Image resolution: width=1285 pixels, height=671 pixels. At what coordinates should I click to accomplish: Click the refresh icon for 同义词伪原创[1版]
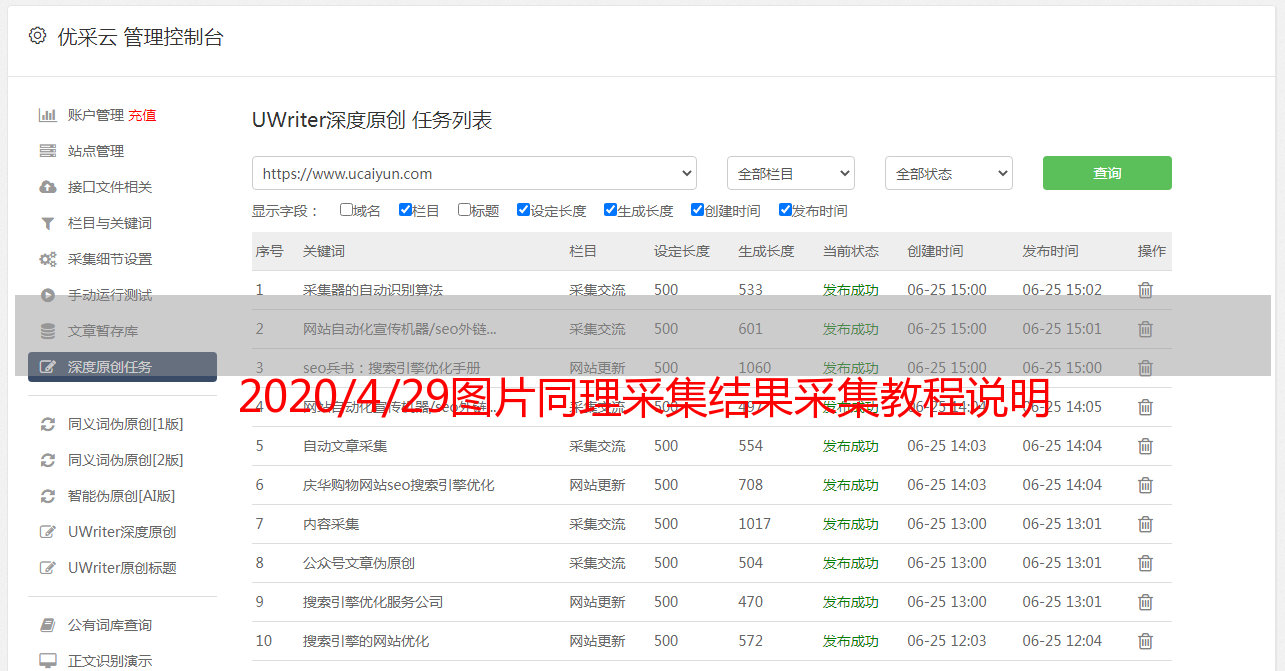[47, 424]
